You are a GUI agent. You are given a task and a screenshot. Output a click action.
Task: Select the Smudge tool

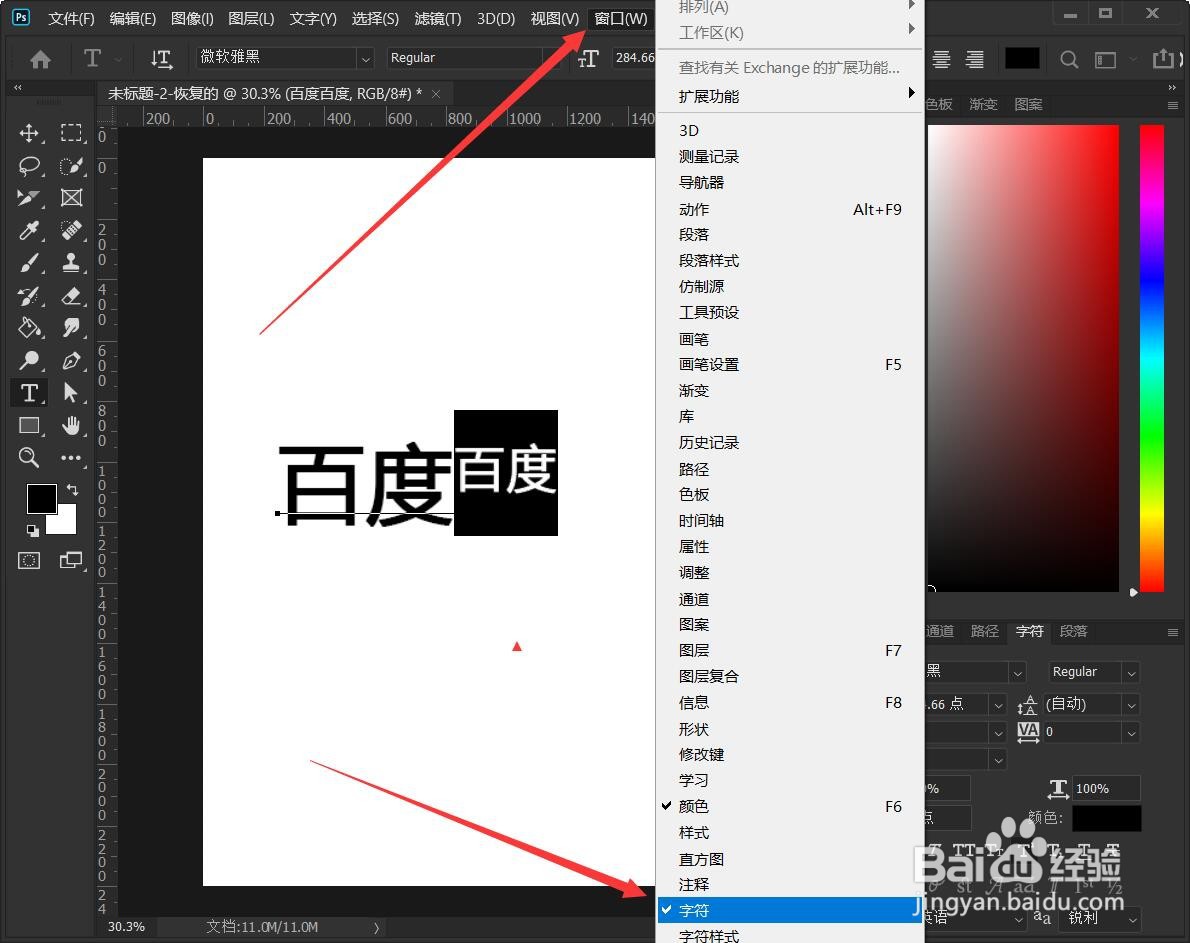[x=71, y=328]
